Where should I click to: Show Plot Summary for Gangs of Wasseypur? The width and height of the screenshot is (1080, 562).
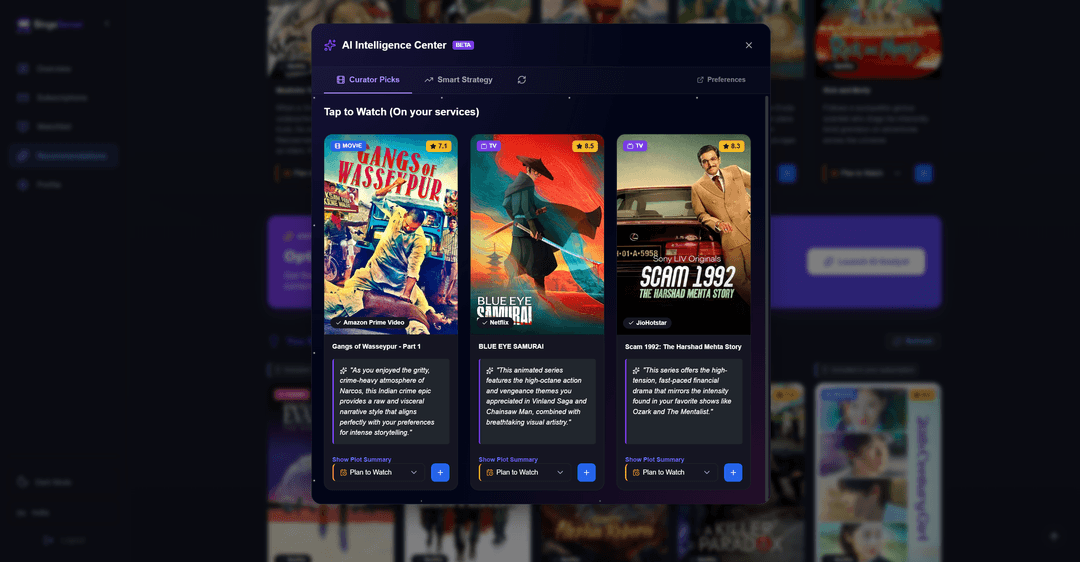click(362, 459)
